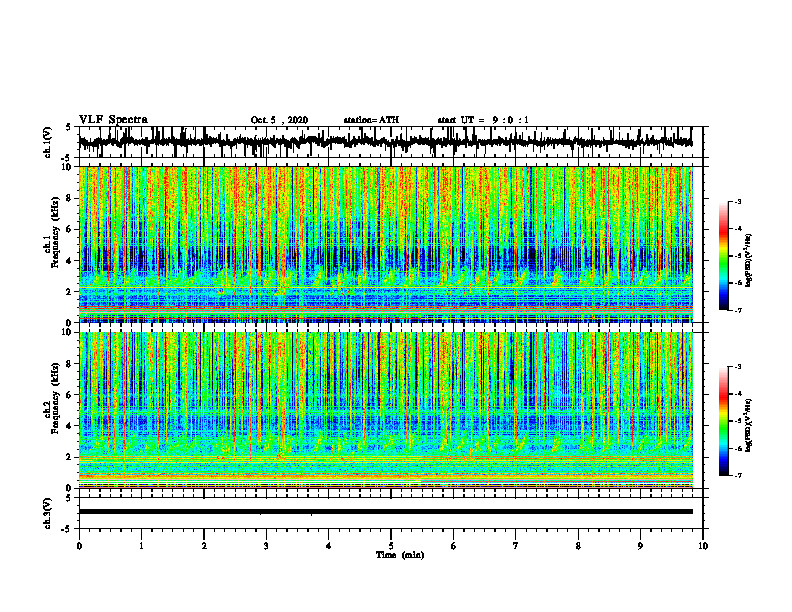The image size is (792, 612).
Task: Click the "ch.3(V)" axis label
Action: point(48,513)
